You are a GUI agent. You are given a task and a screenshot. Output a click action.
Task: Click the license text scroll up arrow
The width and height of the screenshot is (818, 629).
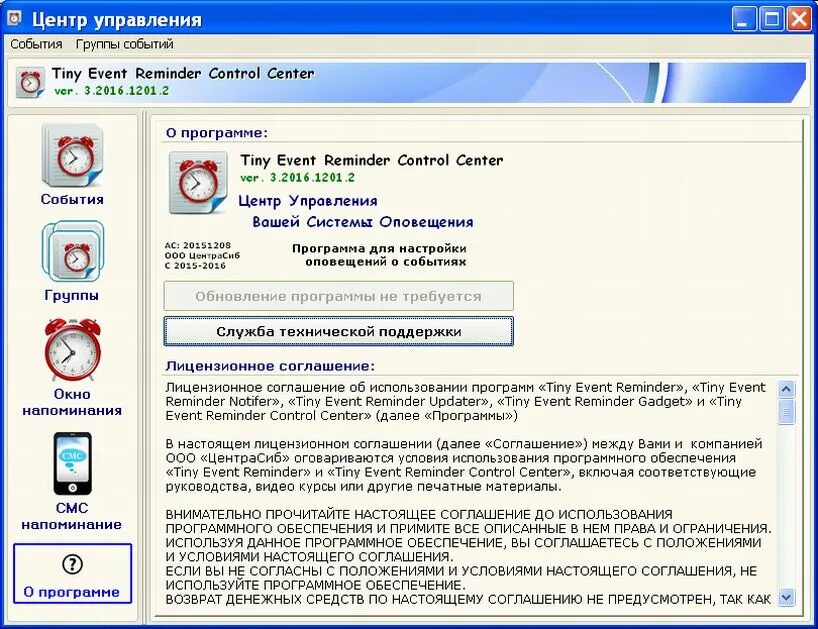pyautogui.click(x=786, y=389)
